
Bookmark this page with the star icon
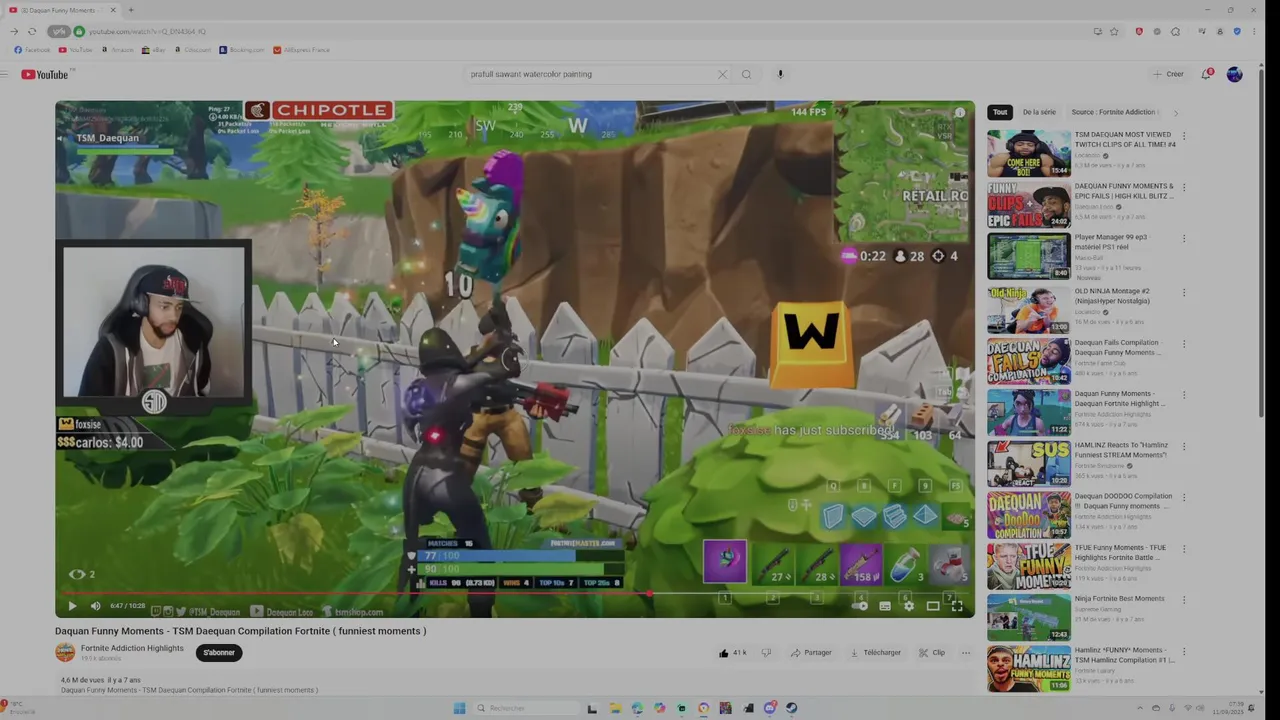(x=1114, y=31)
